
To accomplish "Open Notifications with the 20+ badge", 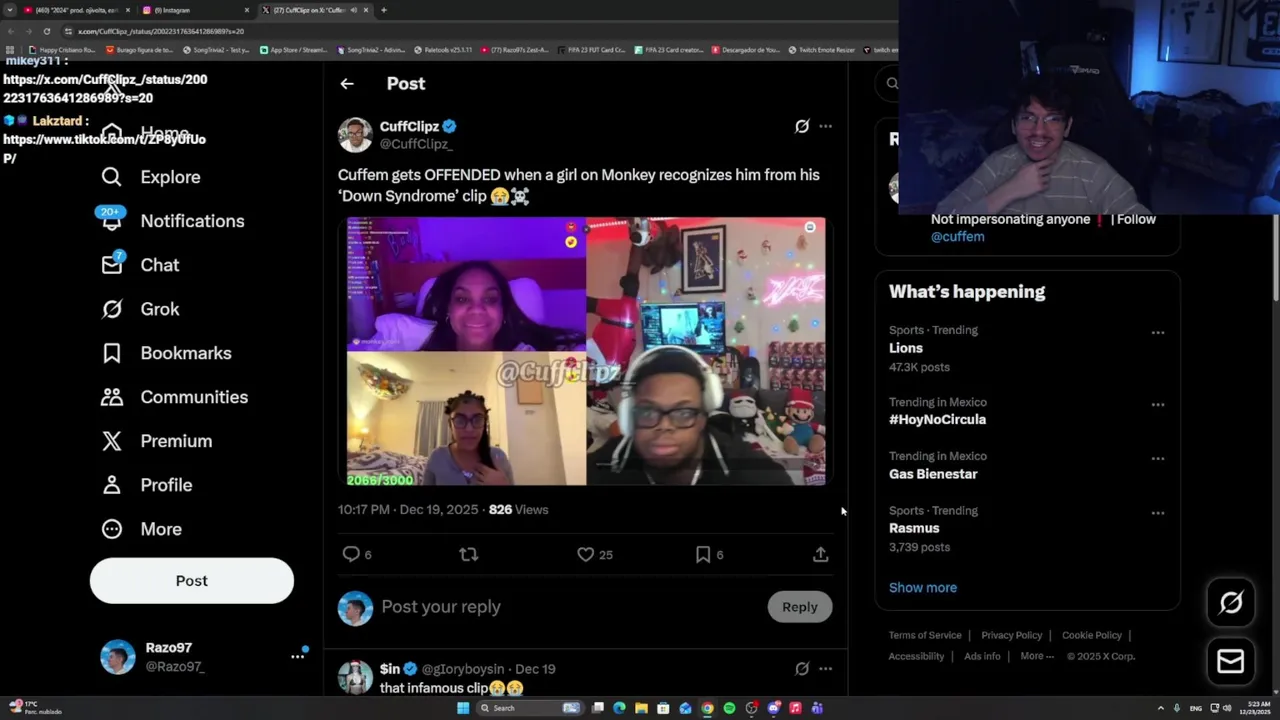I will pos(172,221).
